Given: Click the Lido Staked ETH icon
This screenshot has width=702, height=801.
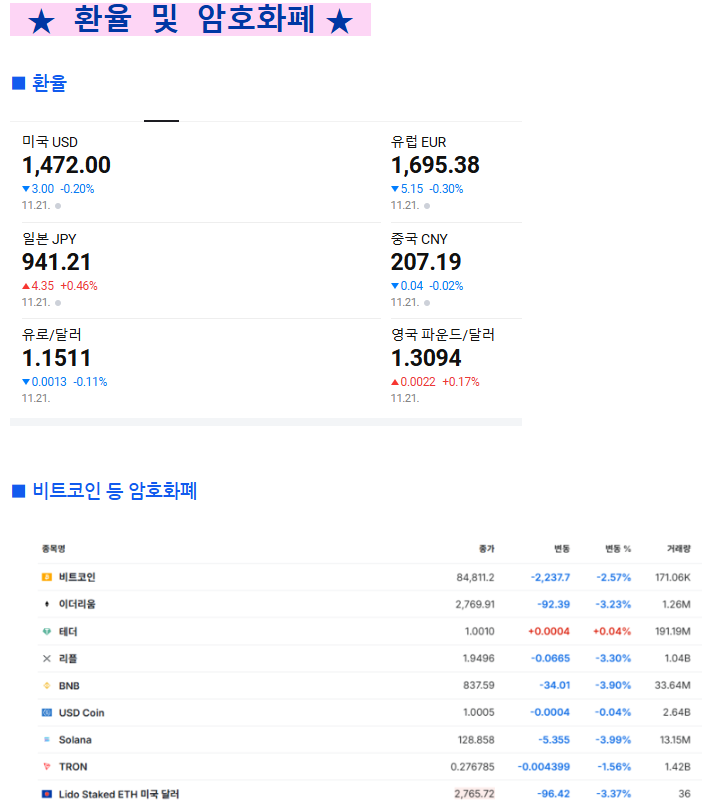Looking at the screenshot, I should tap(46, 794).
